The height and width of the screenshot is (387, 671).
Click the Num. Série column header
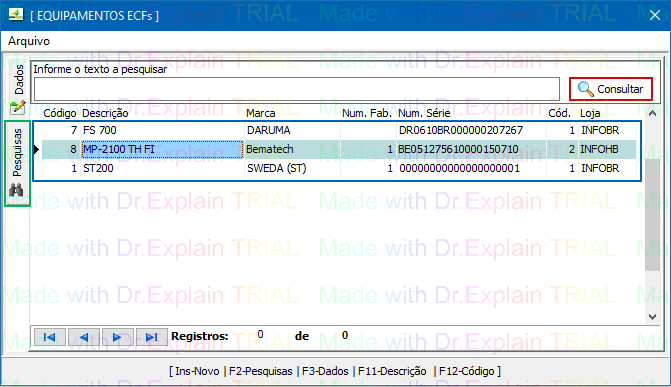pos(424,113)
